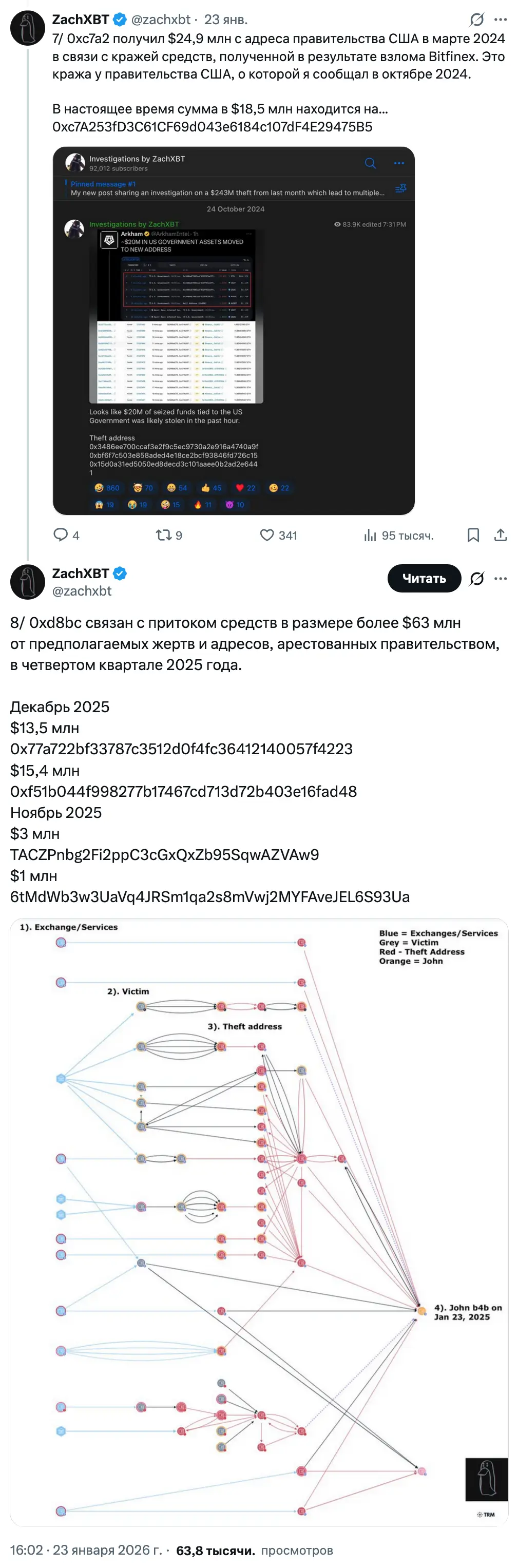Click the verified badge beside the lower ZachXBT name
Image resolution: width=518 pixels, height=1568 pixels.
[120, 573]
